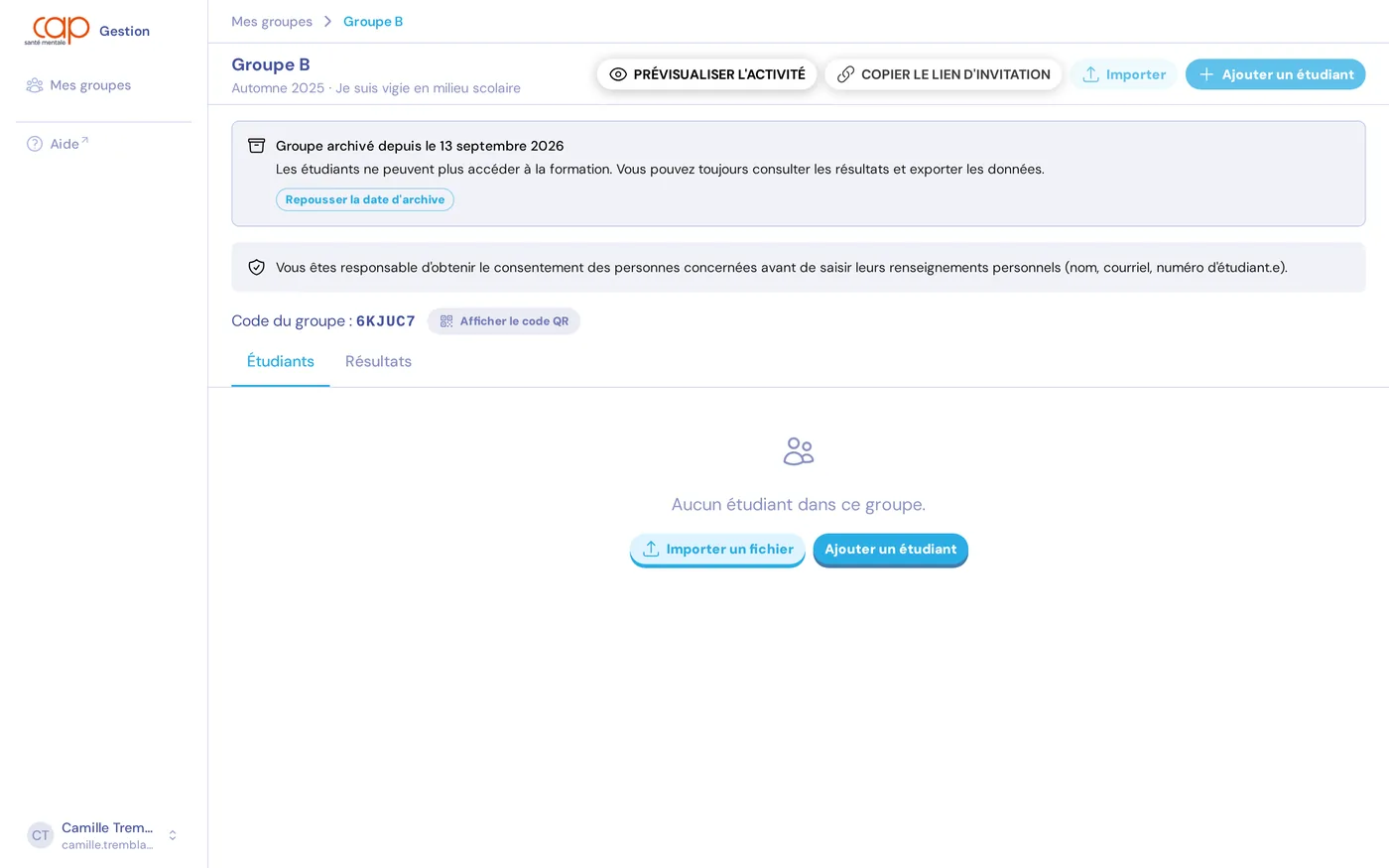Click Repousser la date d'archive
The height and width of the screenshot is (868, 1389).
coord(365,199)
